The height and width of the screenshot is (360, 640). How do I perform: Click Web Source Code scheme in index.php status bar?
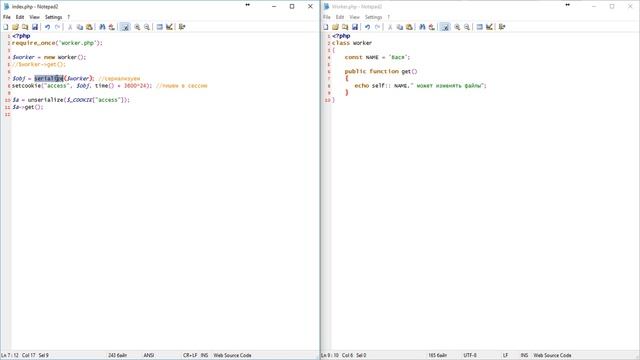coord(232,356)
